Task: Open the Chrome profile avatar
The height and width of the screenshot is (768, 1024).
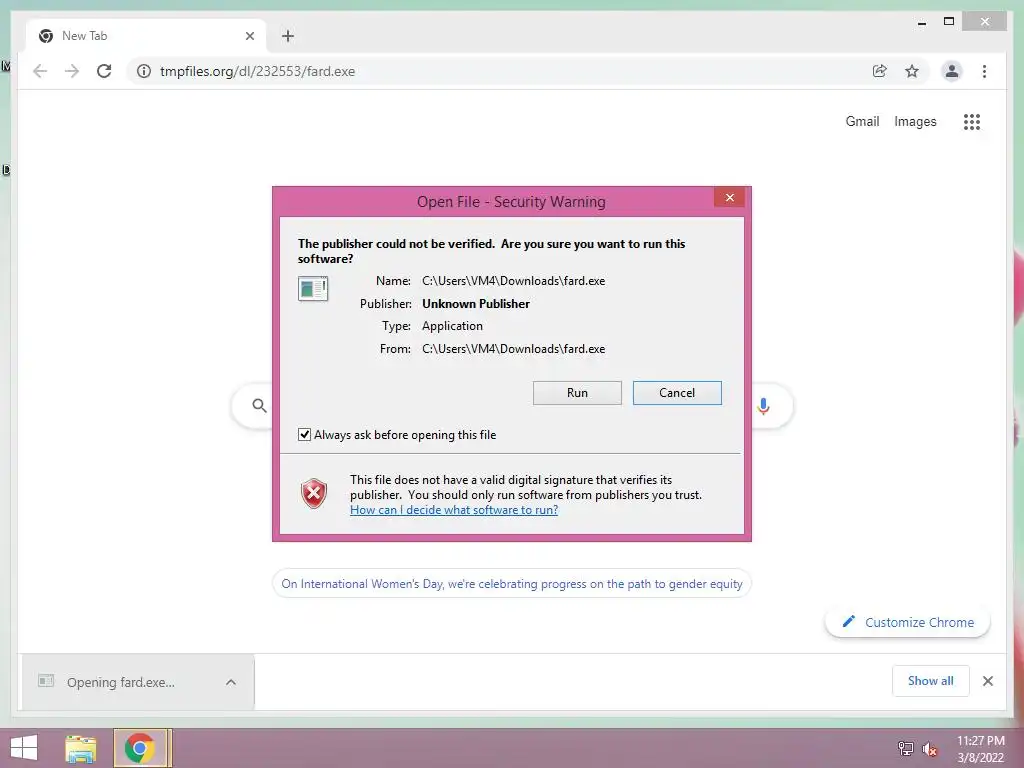Action: point(952,71)
